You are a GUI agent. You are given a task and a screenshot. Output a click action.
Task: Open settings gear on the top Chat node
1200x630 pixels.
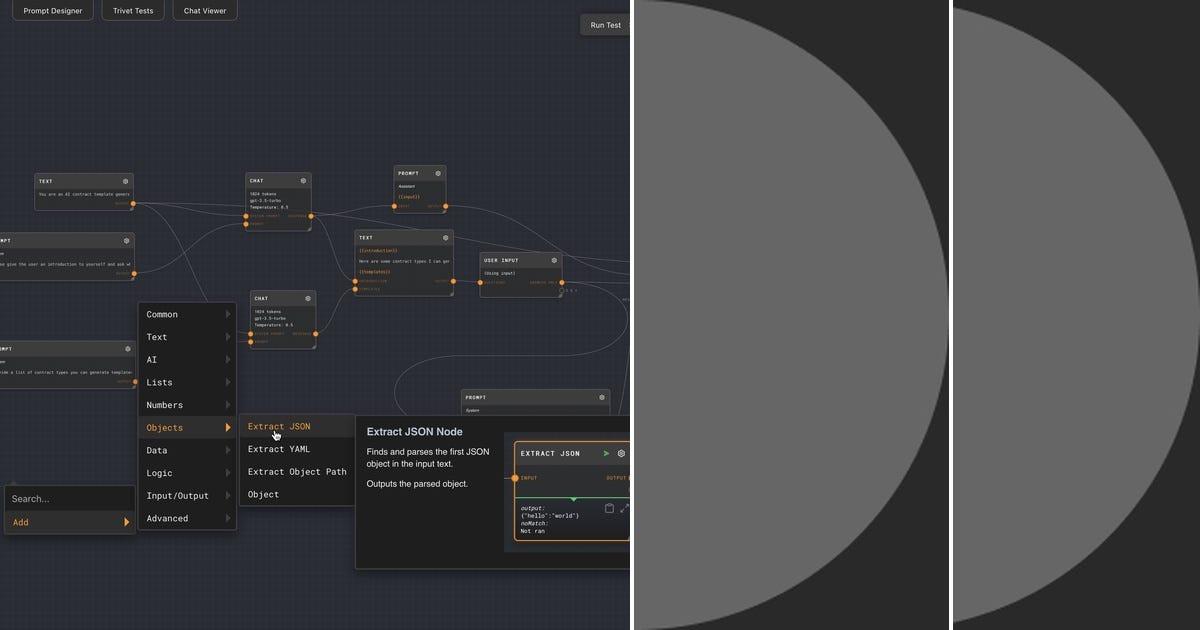[x=303, y=181]
